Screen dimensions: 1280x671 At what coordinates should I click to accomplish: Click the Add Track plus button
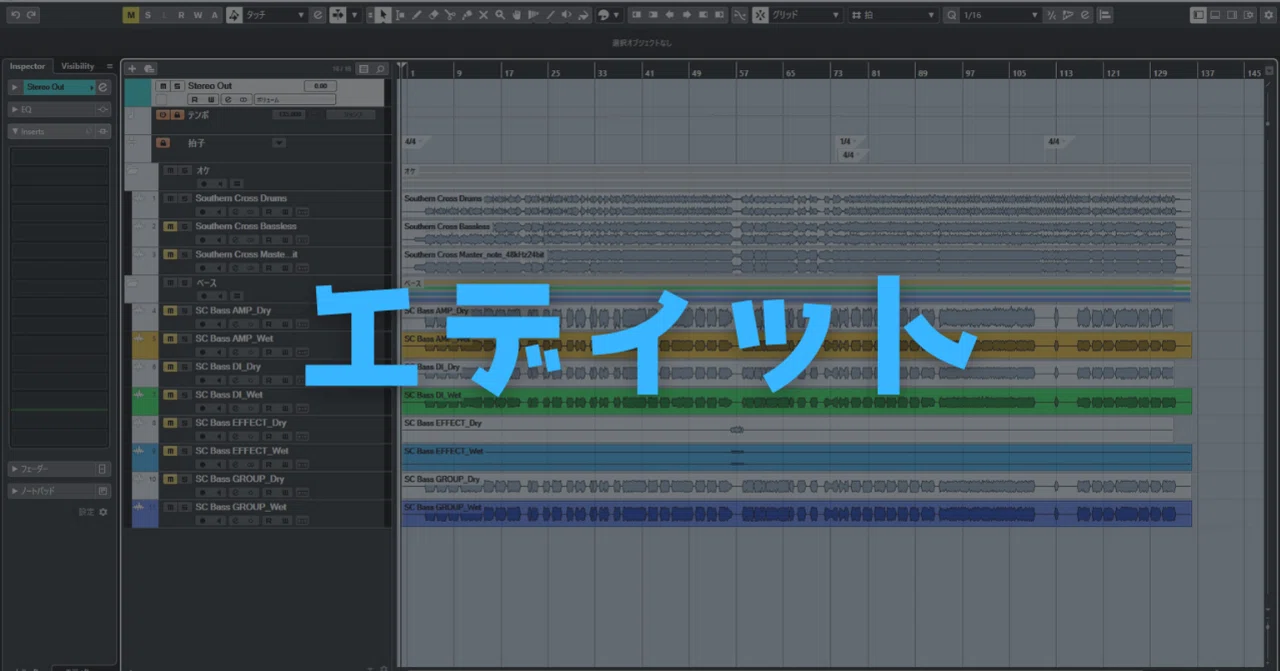click(132, 69)
